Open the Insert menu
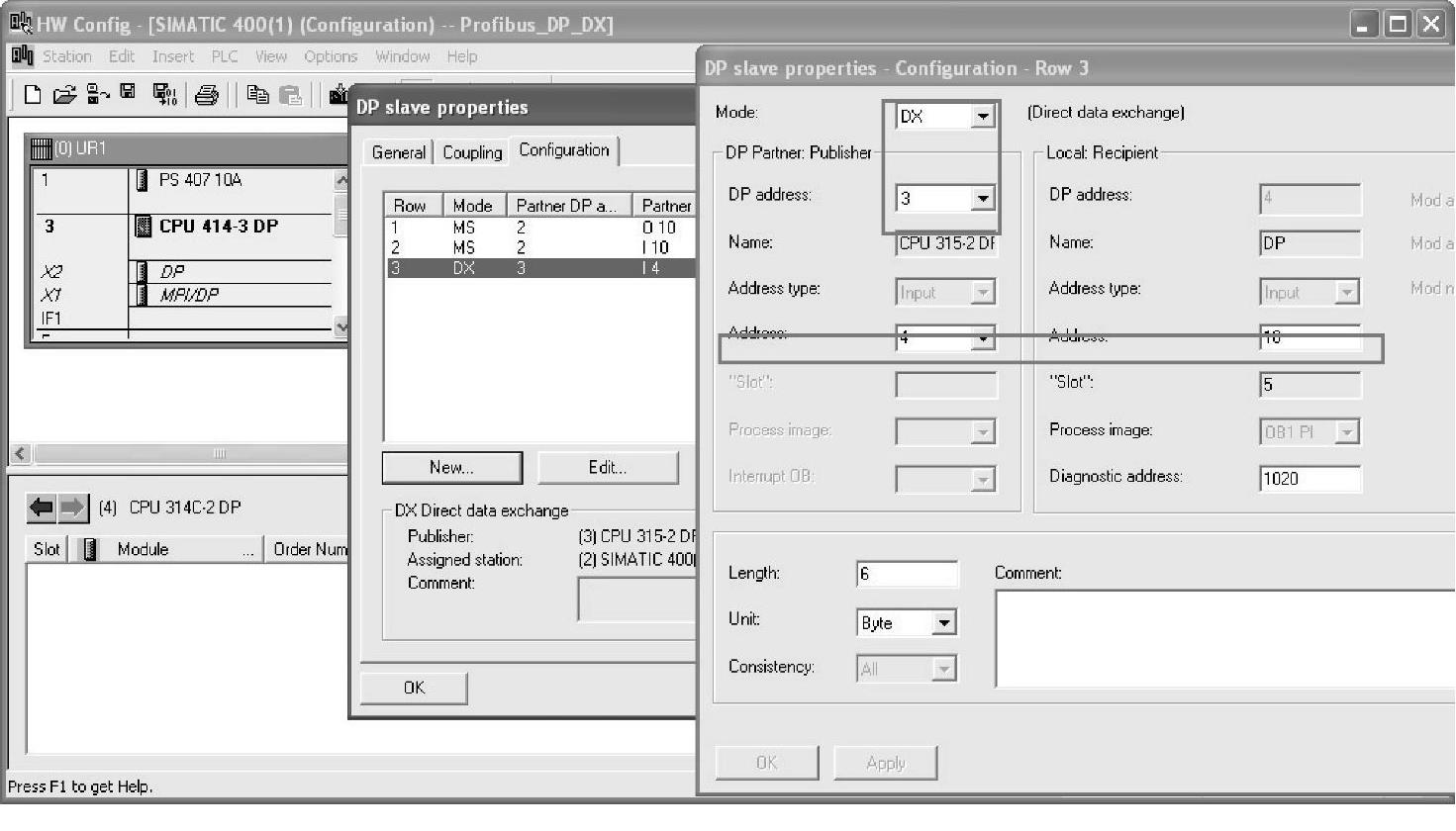The width and height of the screenshot is (1456, 831). [x=173, y=56]
